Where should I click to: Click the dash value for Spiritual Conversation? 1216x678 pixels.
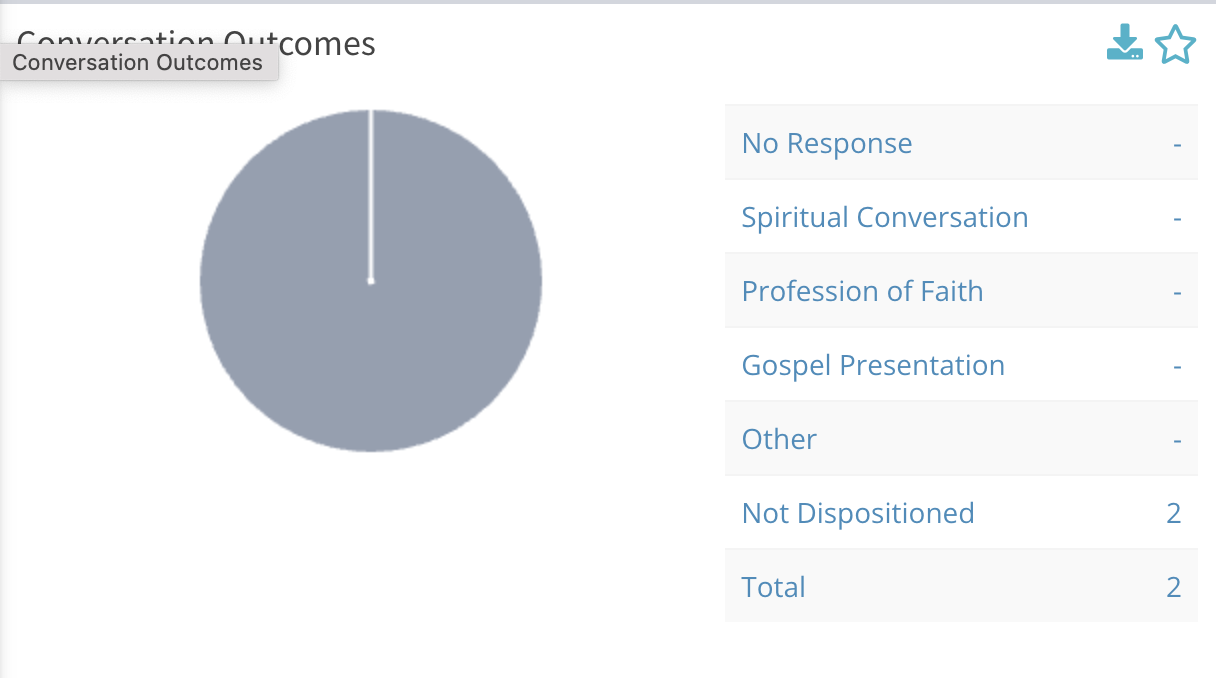[x=1177, y=217]
